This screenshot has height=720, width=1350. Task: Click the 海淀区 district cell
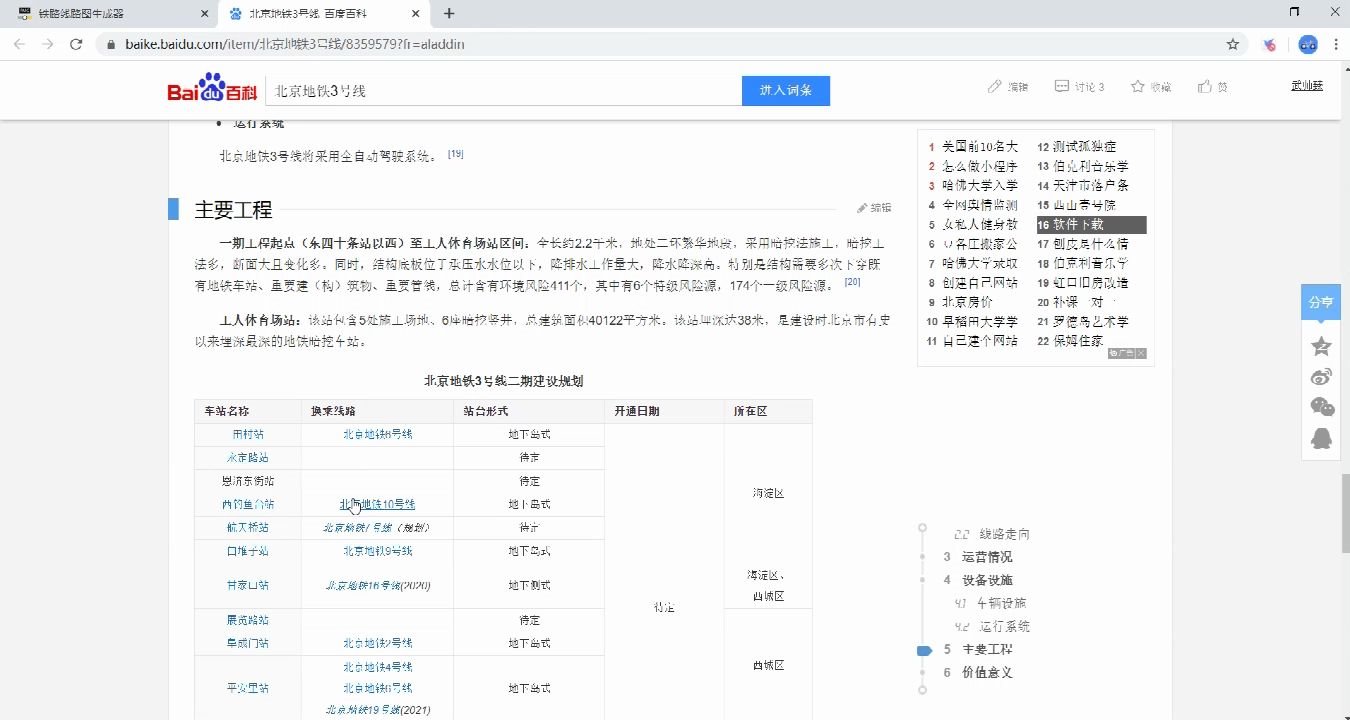tap(768, 493)
